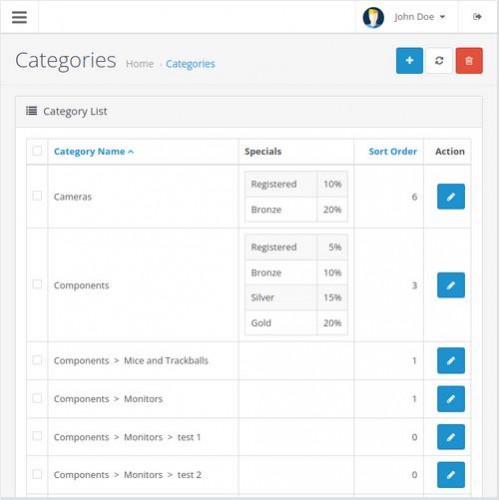Click John Doe's profile avatar
The image size is (500, 500).
[x=373, y=17]
